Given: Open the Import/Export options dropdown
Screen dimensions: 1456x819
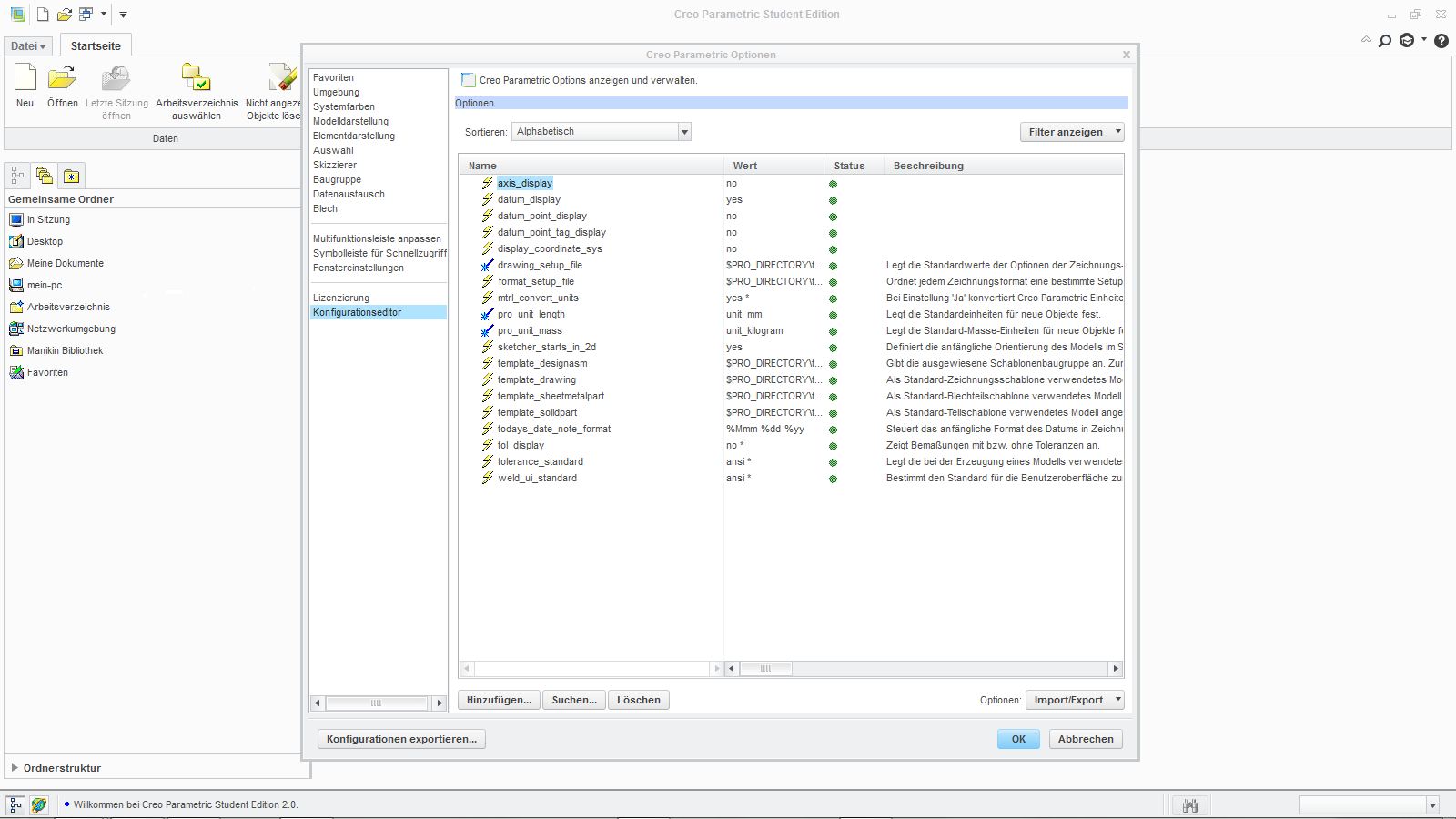Looking at the screenshot, I should pos(1075,700).
